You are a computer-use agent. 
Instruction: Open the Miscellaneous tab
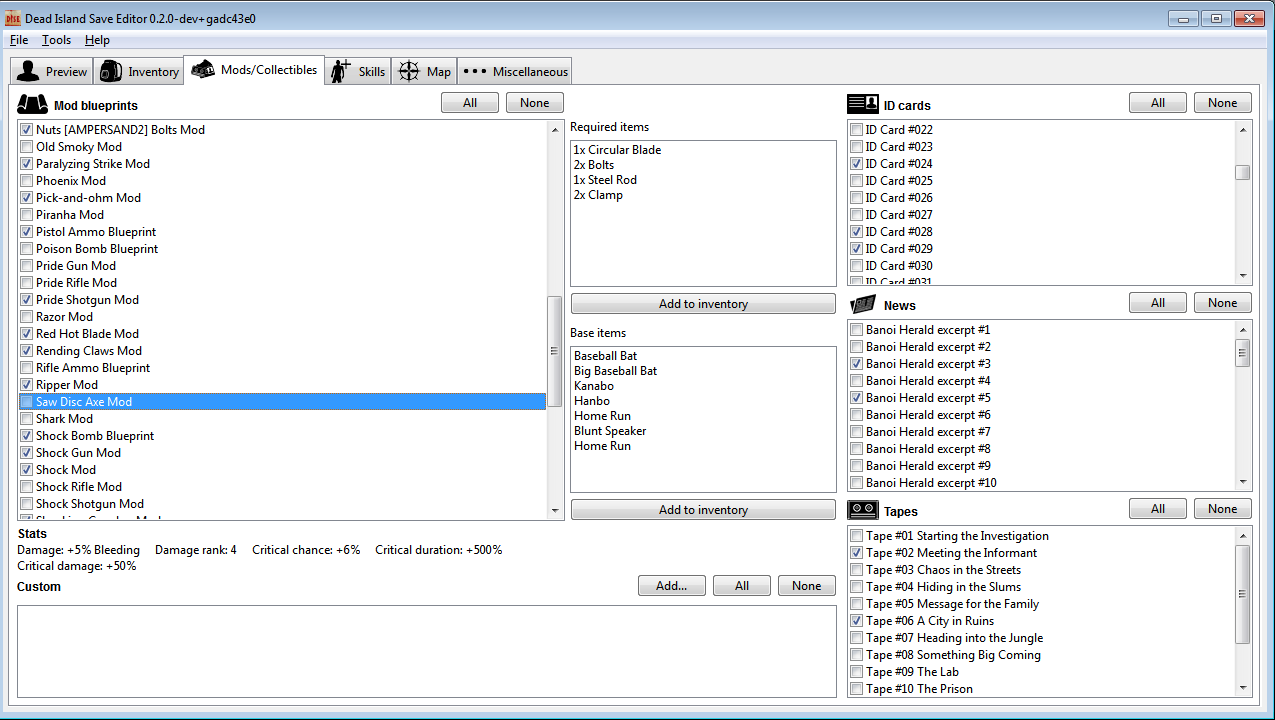515,71
